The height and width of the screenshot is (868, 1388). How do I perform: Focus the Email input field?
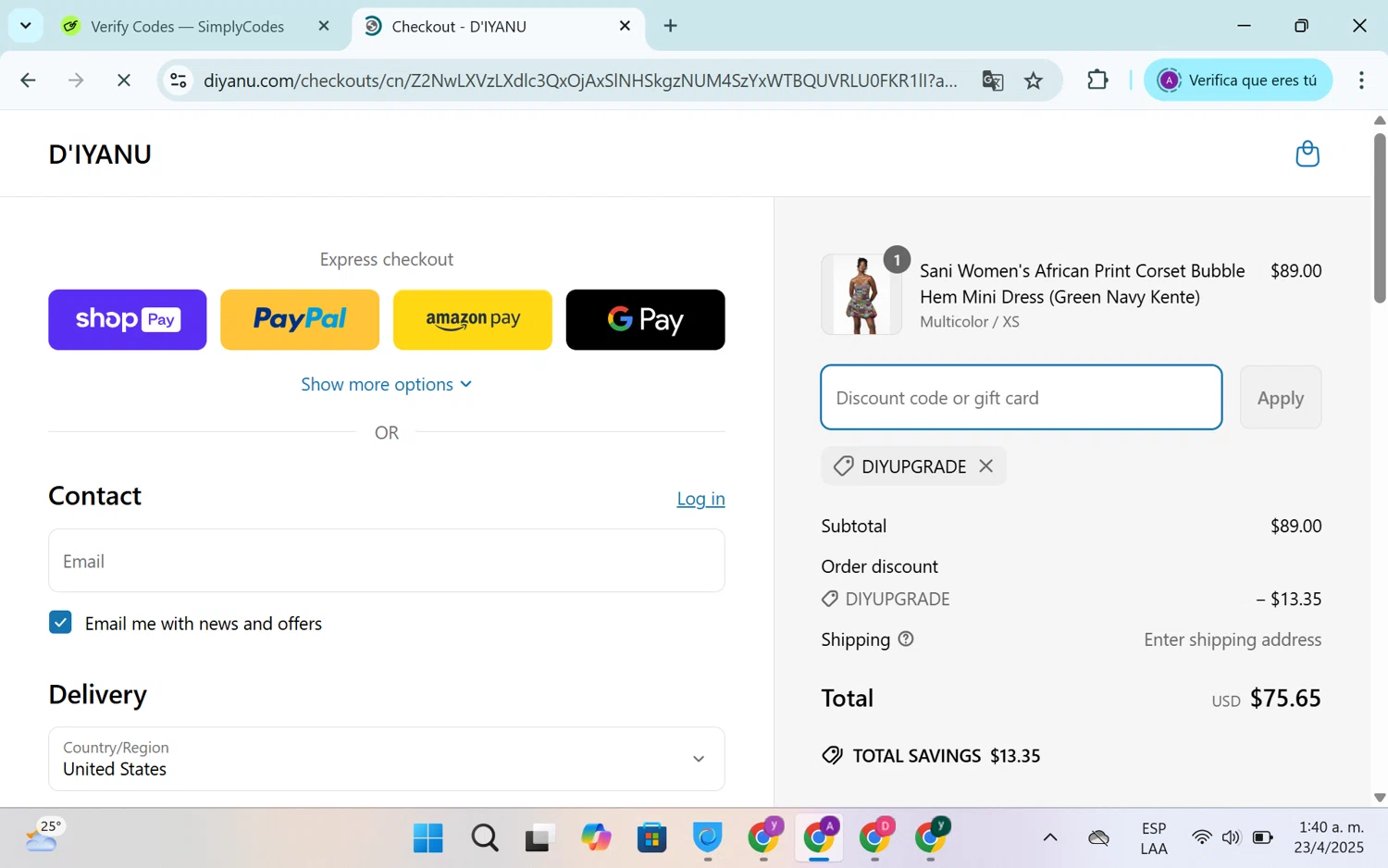387,561
